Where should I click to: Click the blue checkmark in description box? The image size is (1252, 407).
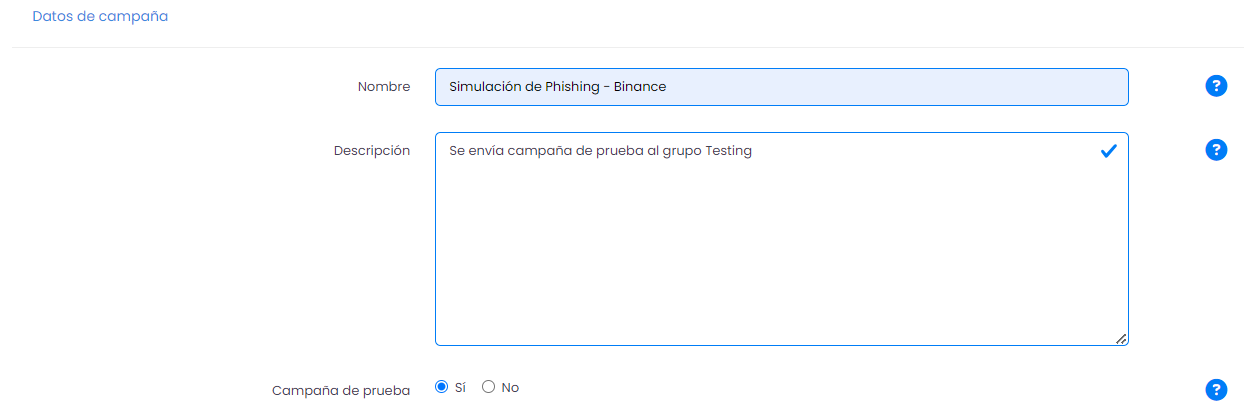1108,151
